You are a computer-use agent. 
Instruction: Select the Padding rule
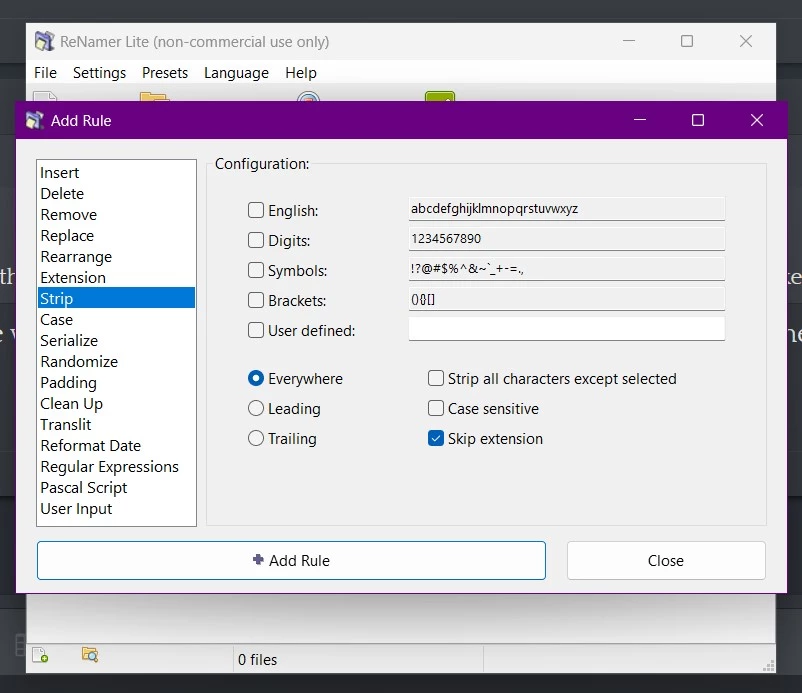click(117, 383)
